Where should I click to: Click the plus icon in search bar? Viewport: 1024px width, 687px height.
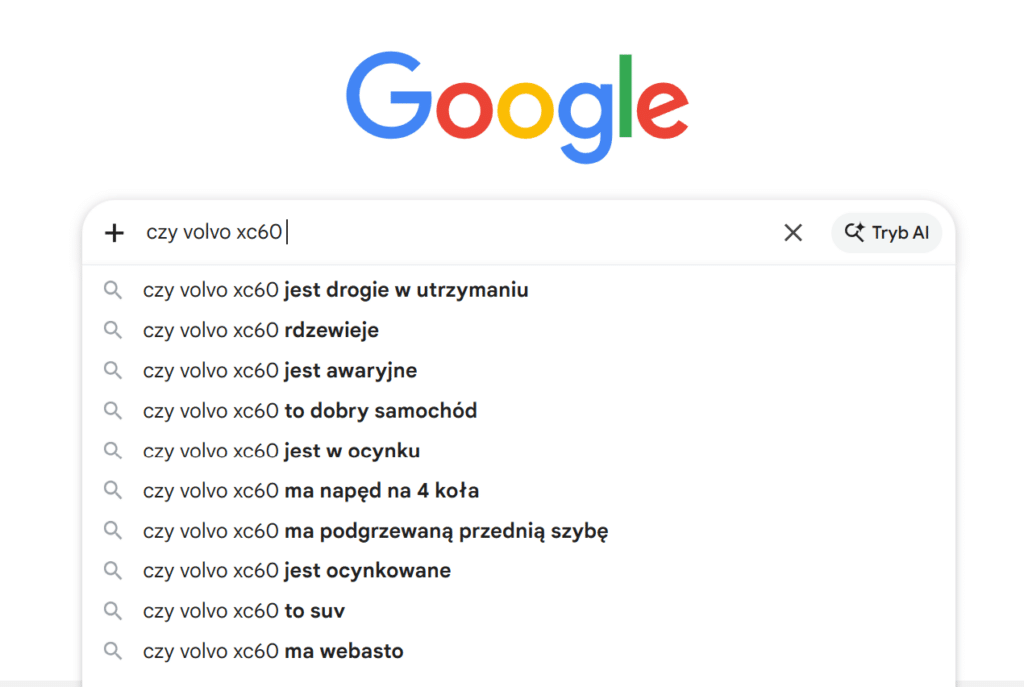tap(115, 233)
